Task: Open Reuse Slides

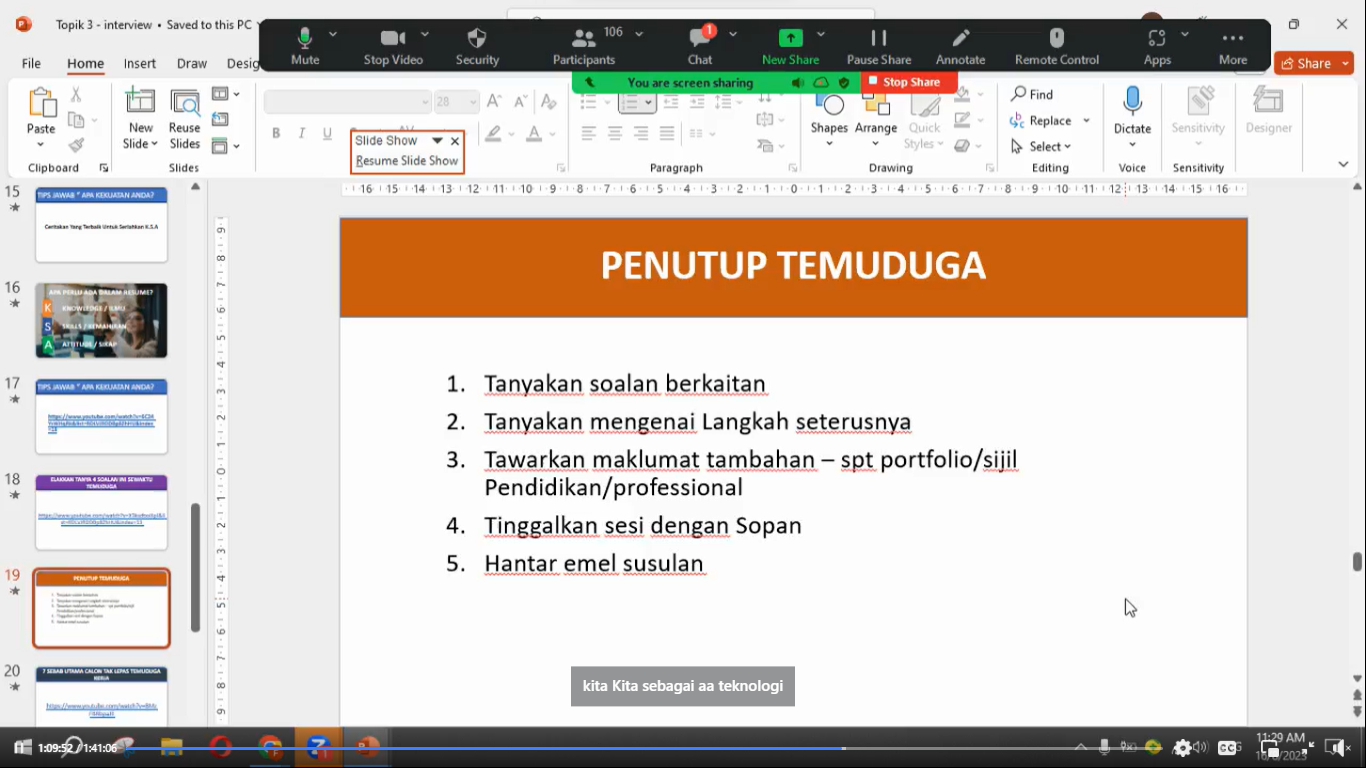Action: (x=184, y=119)
